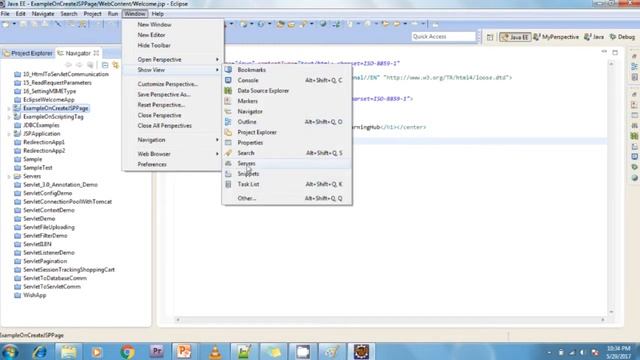Click New Window in the Window menu
640x360 pixels.
click(173, 24)
